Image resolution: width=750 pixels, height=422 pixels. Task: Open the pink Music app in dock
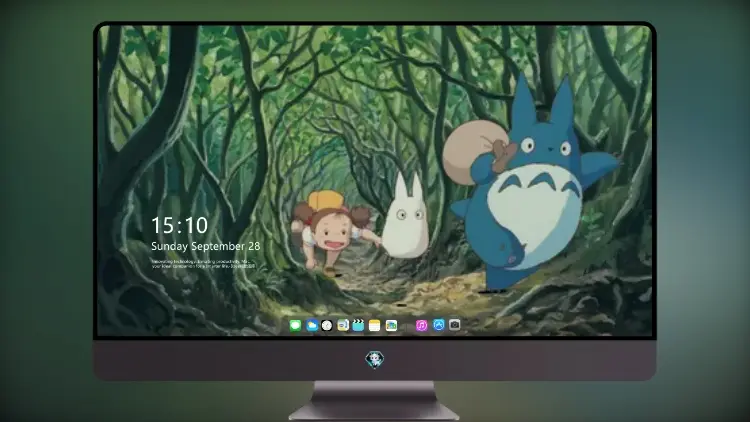coord(421,326)
